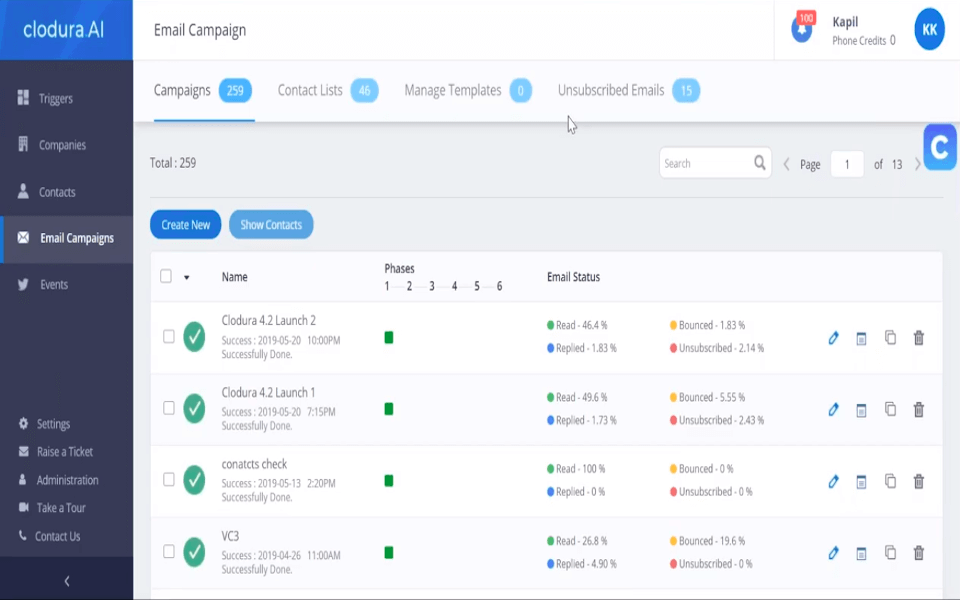Click the green phase 1 square for Clodura 4.2 Launch 2
The width and height of the screenshot is (960, 600).
(389, 337)
